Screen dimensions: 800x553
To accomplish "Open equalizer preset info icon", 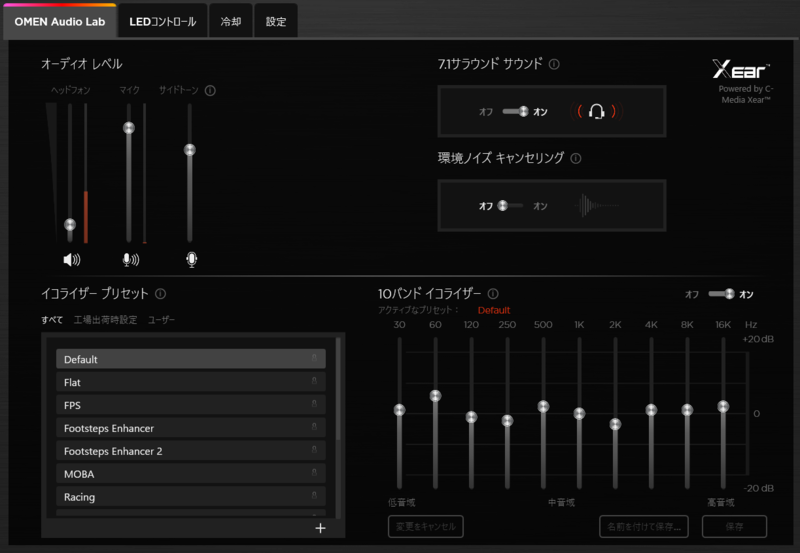I will coord(160,294).
